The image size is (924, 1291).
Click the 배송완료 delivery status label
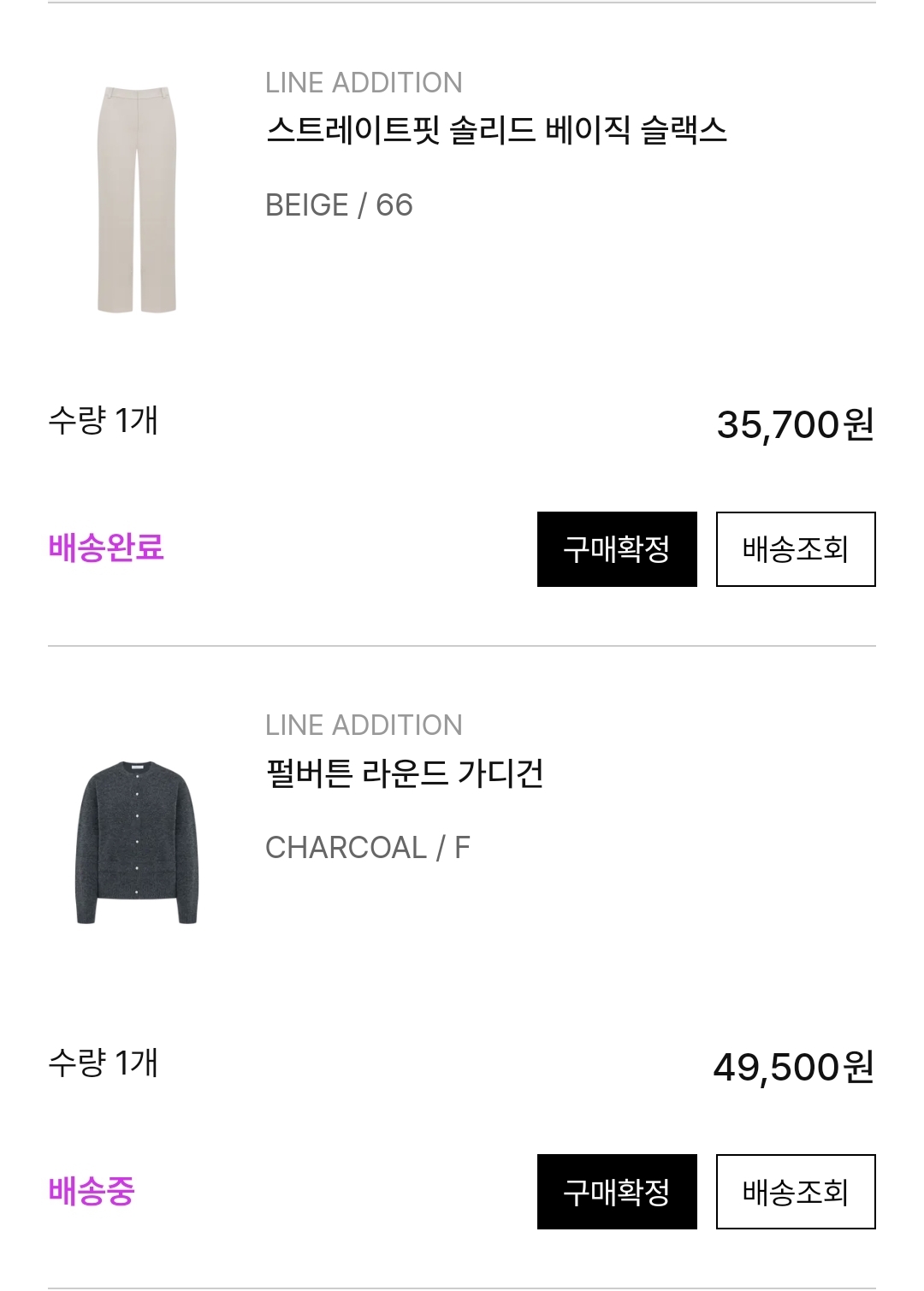(106, 548)
